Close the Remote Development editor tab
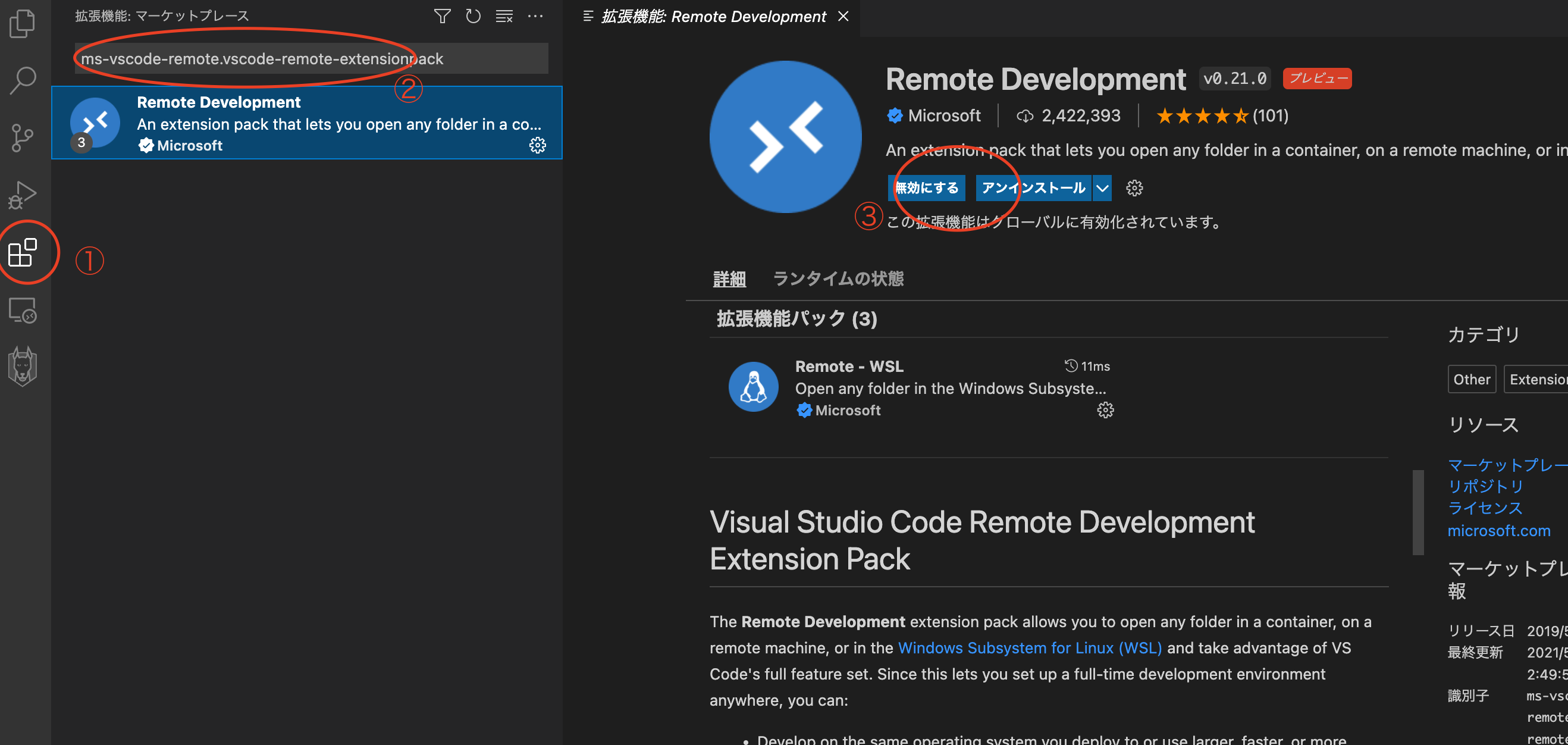Image resolution: width=1568 pixels, height=745 pixels. 843,17
